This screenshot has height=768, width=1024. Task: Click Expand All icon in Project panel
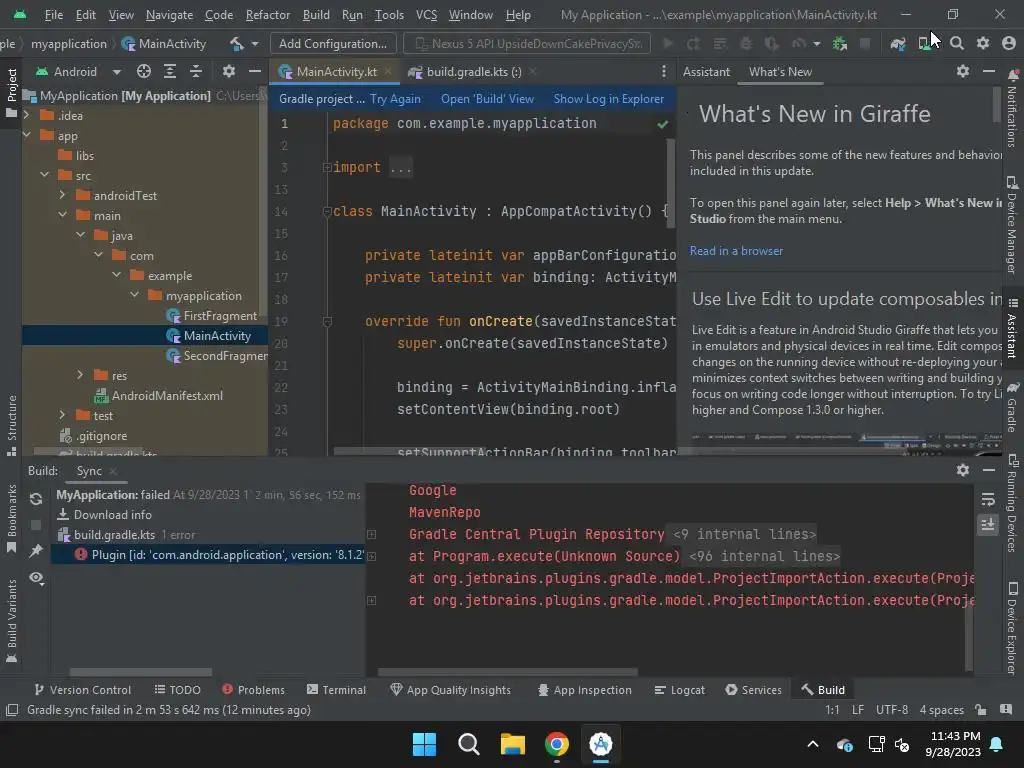point(170,71)
